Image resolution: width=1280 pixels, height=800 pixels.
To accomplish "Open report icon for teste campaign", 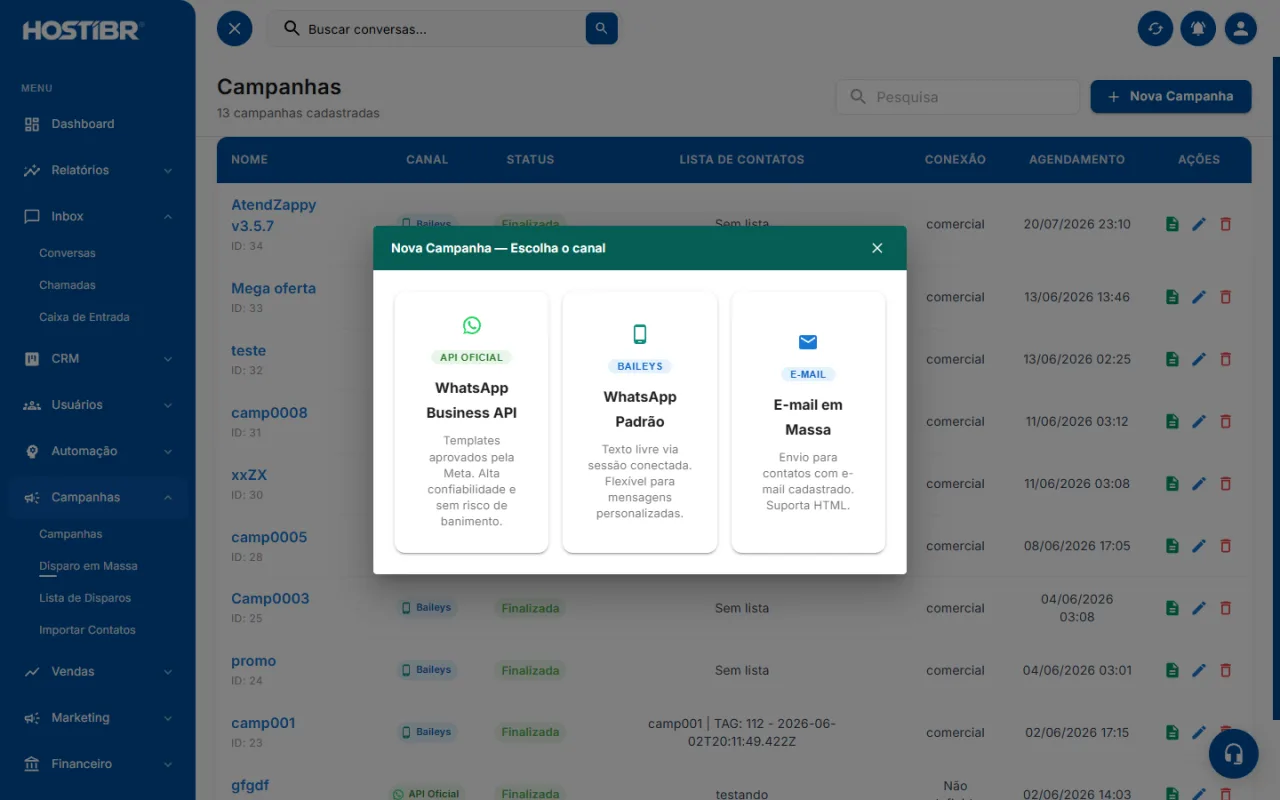I will [1172, 359].
